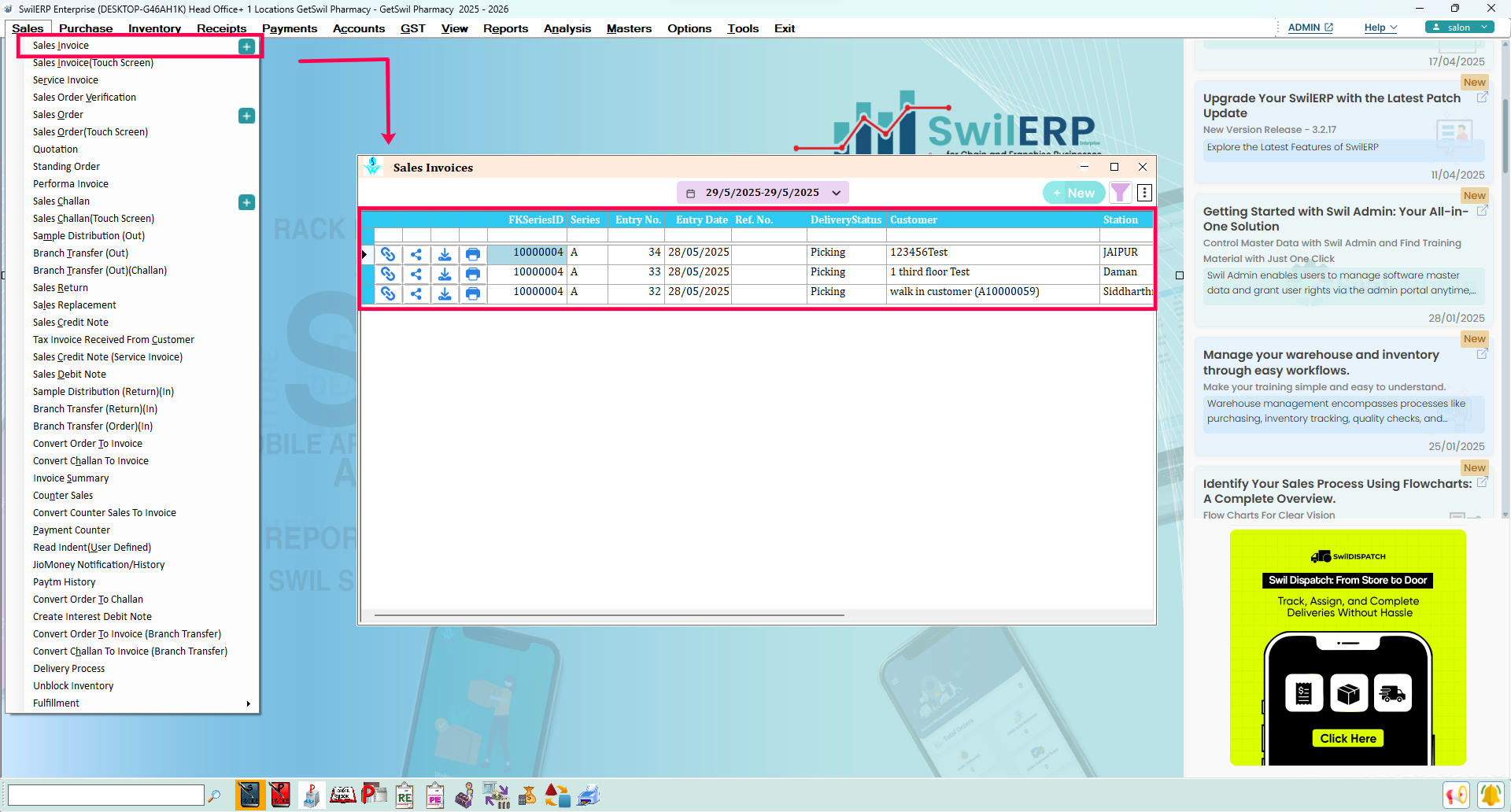Click the share icon for walk in customer row
The height and width of the screenshot is (812, 1511).
[x=416, y=293]
